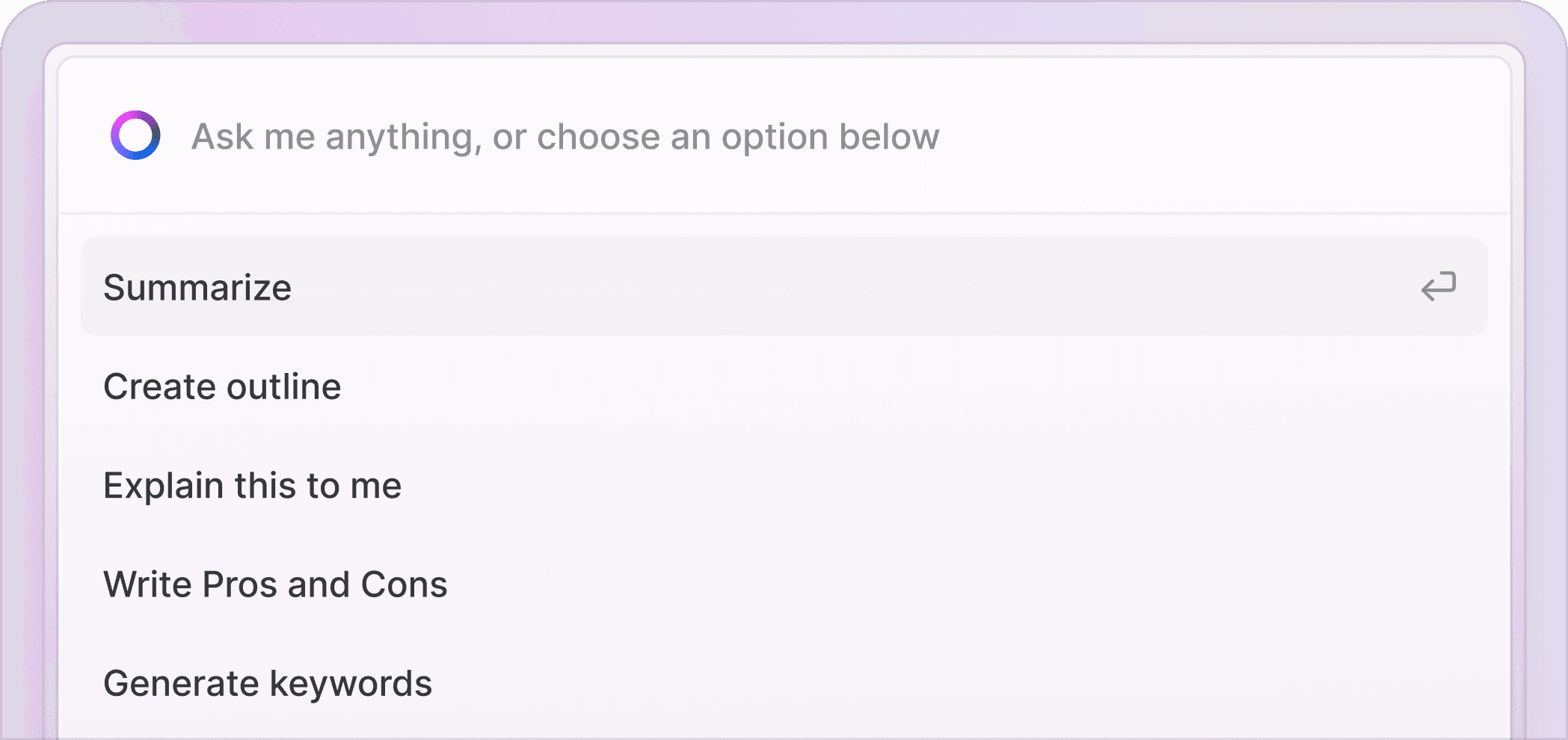Activate the highlighted Summarize row

784,286
